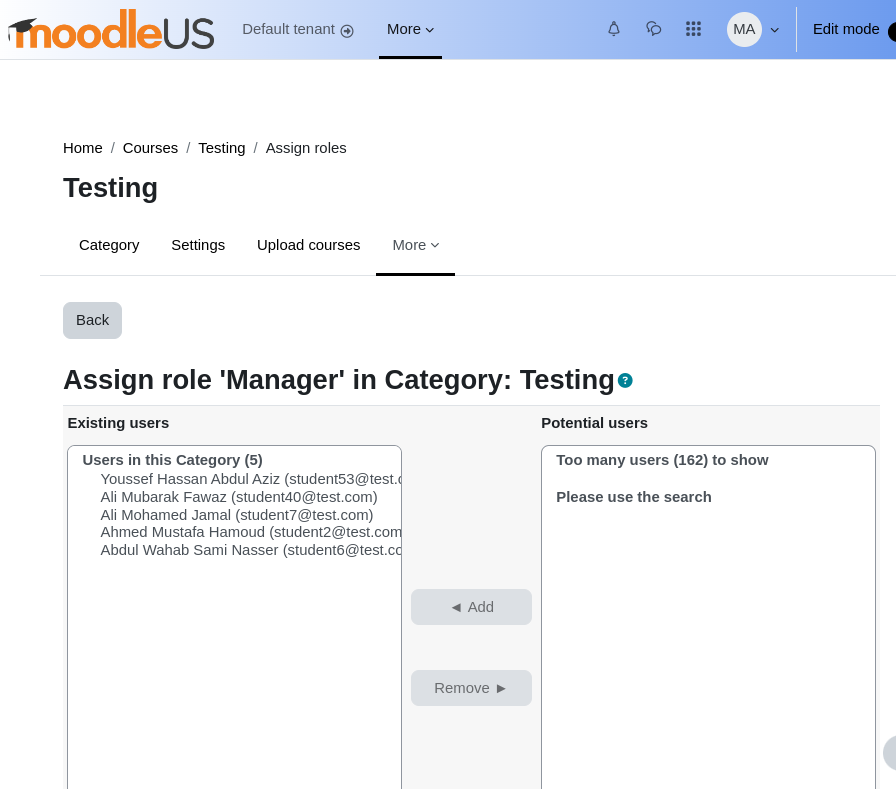Expand the user menu chevron
The width and height of the screenshot is (896, 789).
tap(775, 30)
